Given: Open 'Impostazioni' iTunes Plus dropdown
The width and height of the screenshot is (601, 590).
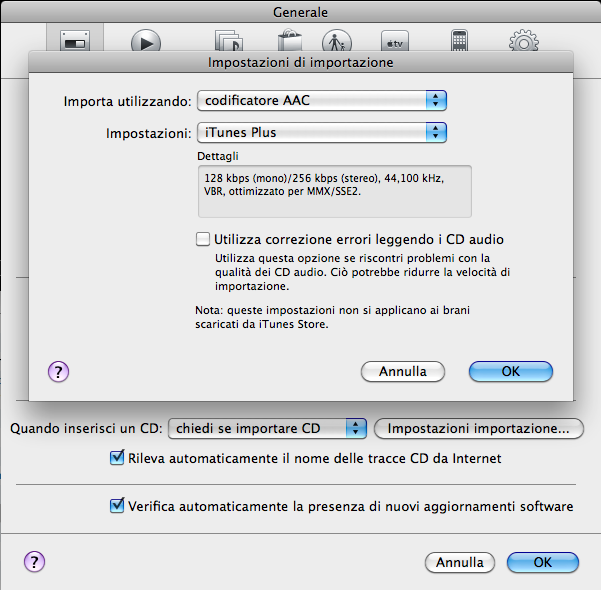Looking at the screenshot, I should coord(322,133).
